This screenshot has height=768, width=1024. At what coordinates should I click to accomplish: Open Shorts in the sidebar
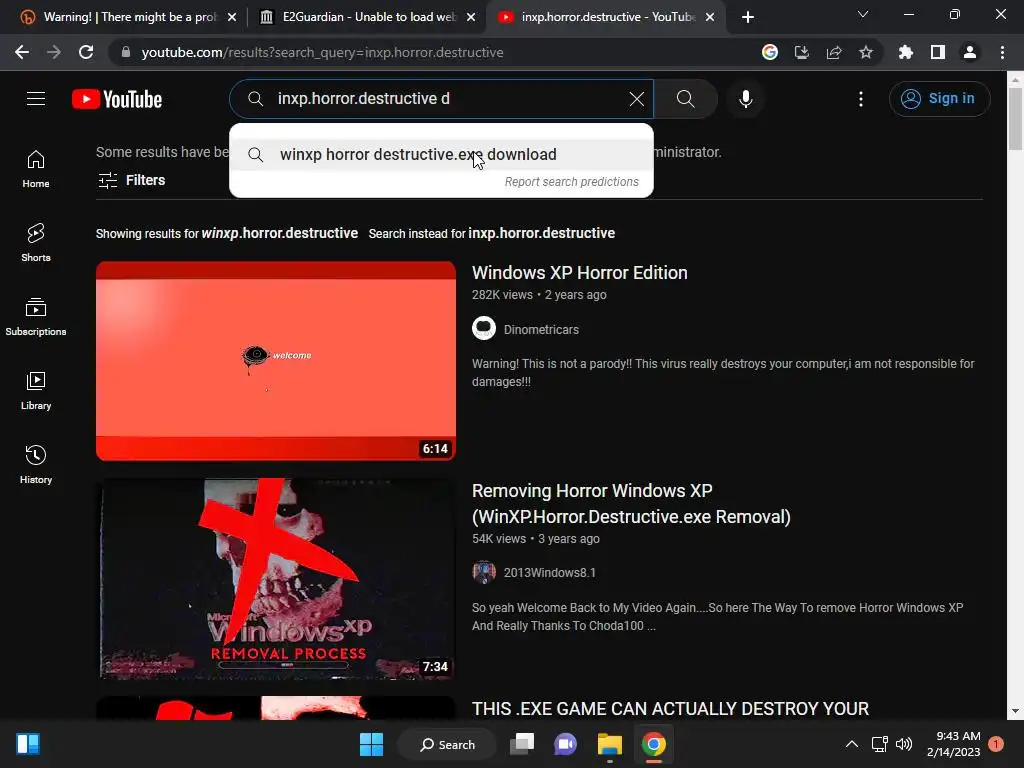click(x=36, y=243)
